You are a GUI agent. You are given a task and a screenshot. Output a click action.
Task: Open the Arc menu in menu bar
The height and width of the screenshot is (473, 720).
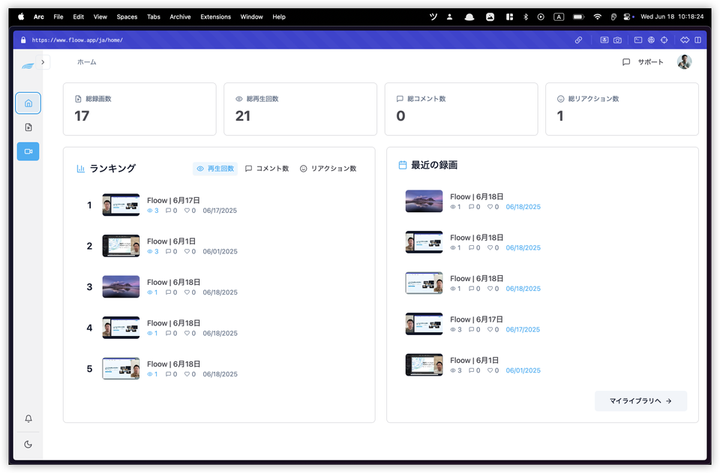39,17
